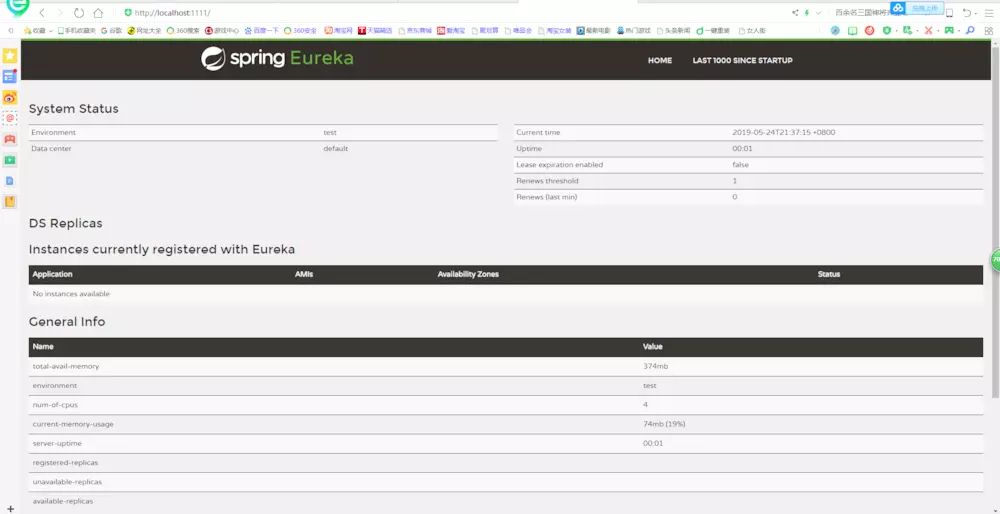Viewport: 1000px width, 514px height.
Task: Click the green floating ball at right edge
Action: [995, 260]
